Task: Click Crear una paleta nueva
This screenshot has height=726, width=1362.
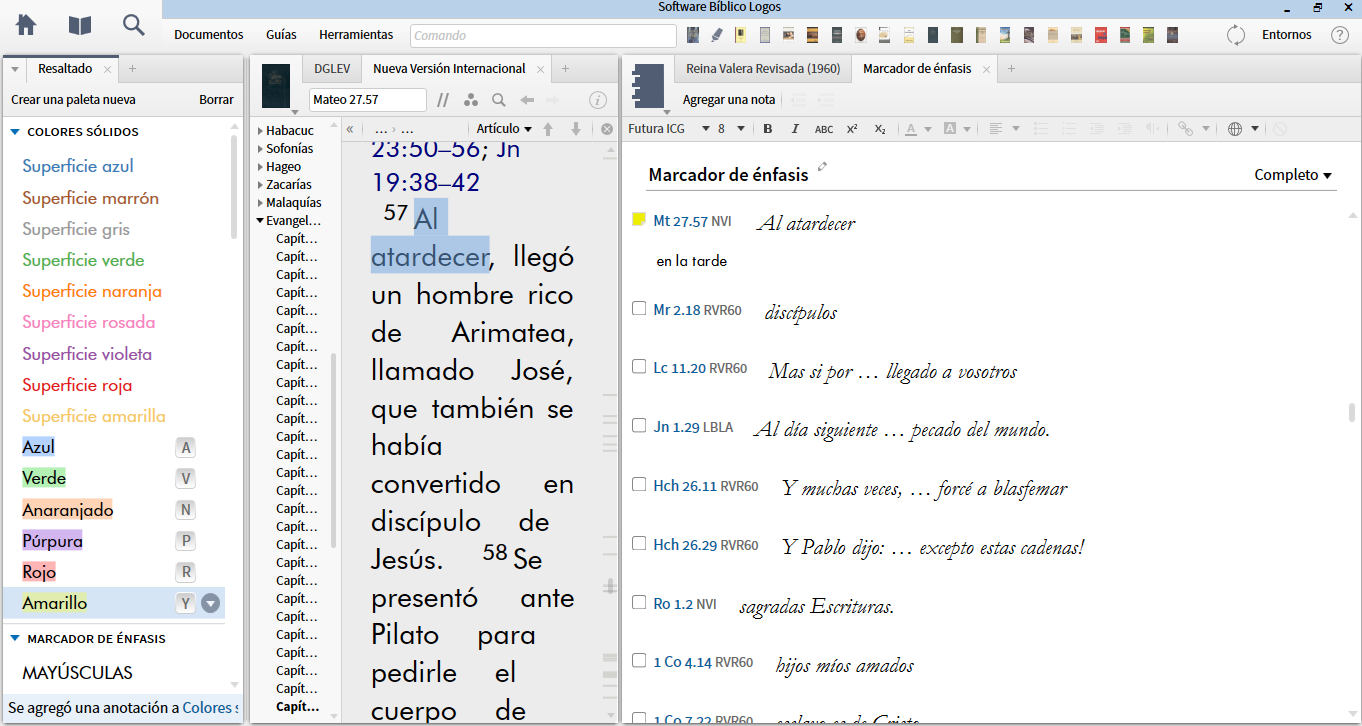Action: (73, 100)
